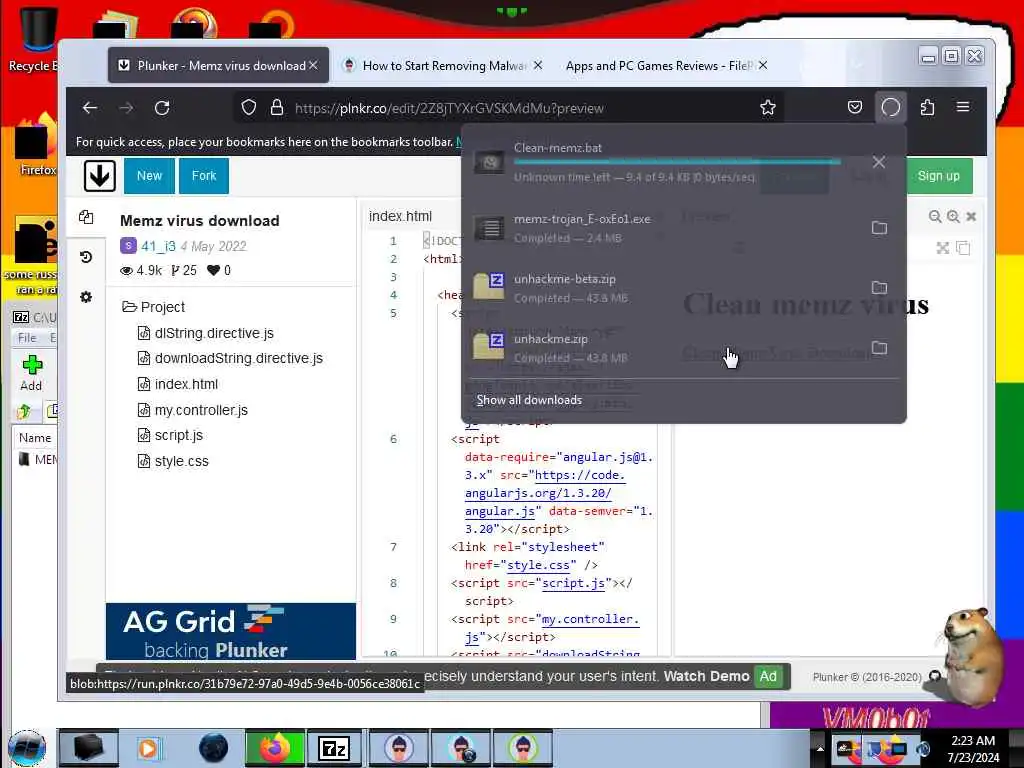The image size is (1024, 768).
Task: Save page to Pocket
Action: [855, 108]
